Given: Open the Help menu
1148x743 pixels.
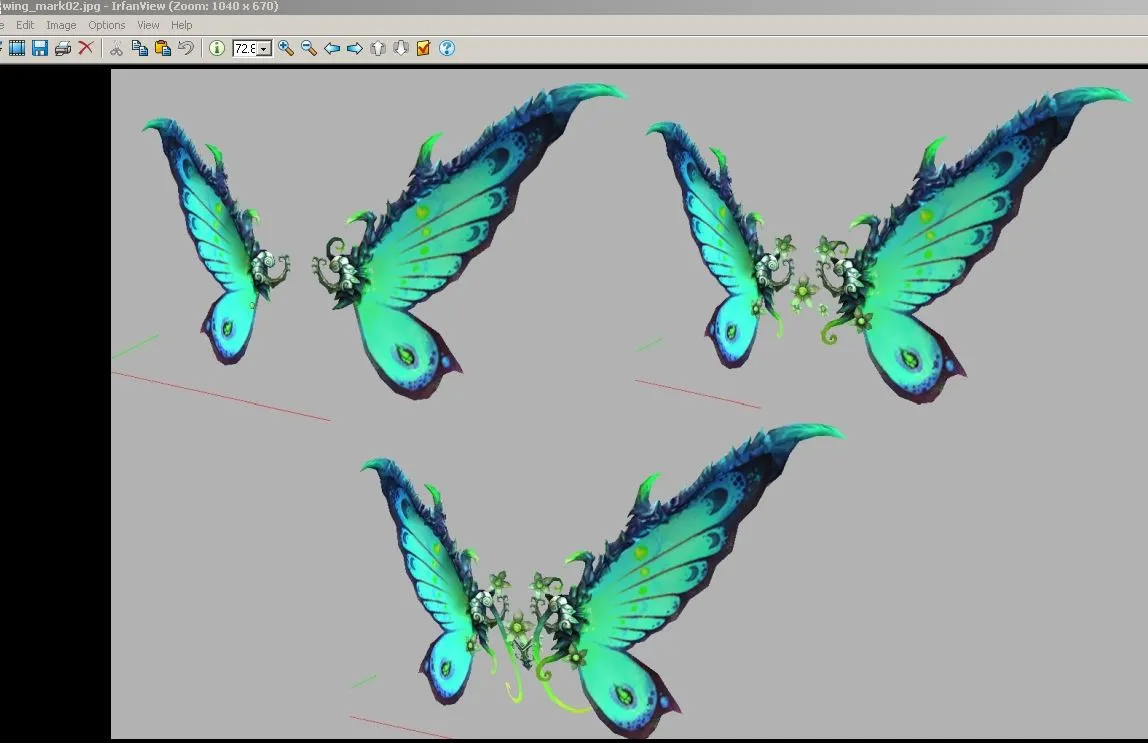Looking at the screenshot, I should (182, 25).
